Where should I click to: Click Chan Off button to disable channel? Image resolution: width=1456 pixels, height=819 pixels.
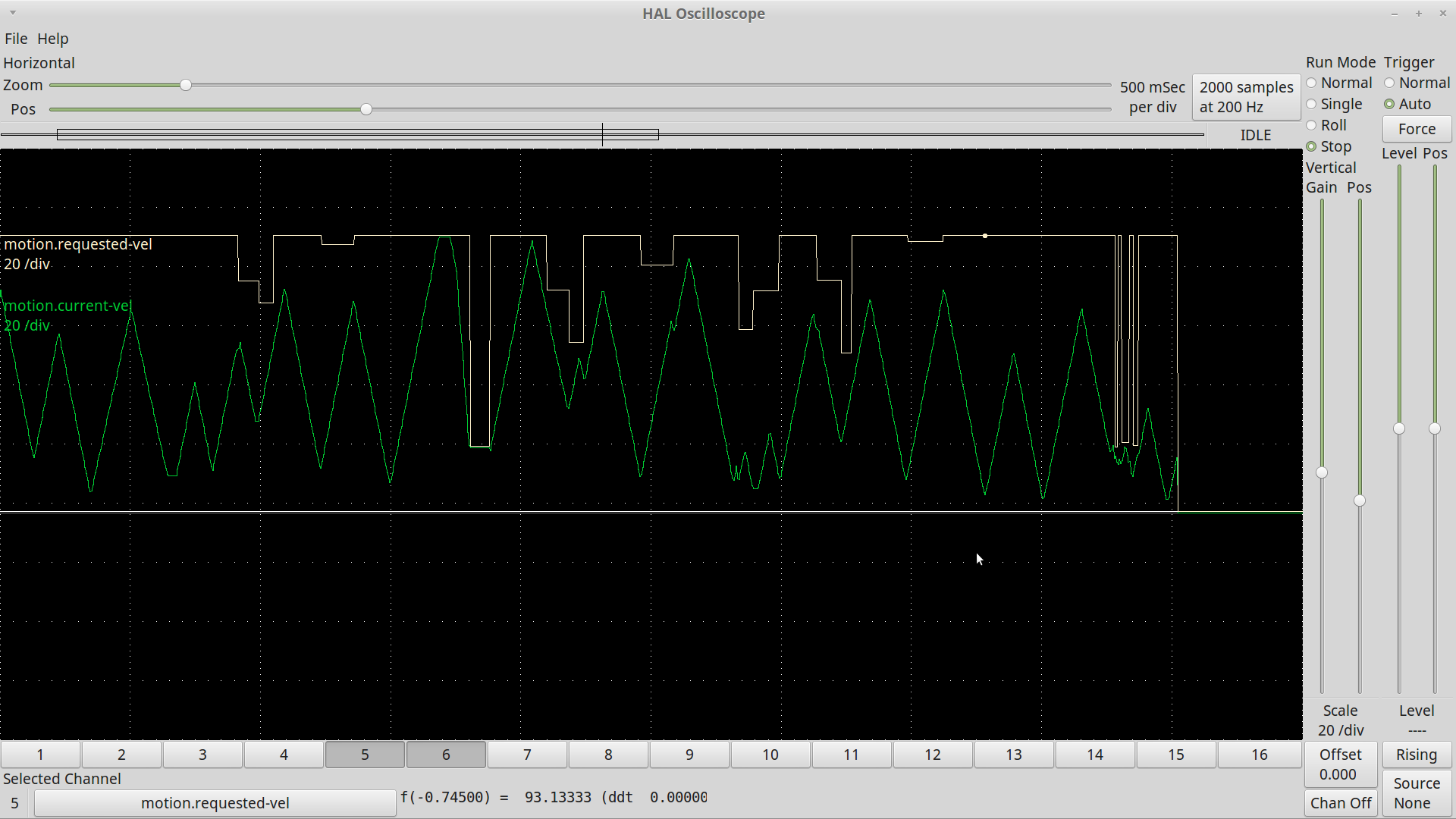pyautogui.click(x=1339, y=802)
